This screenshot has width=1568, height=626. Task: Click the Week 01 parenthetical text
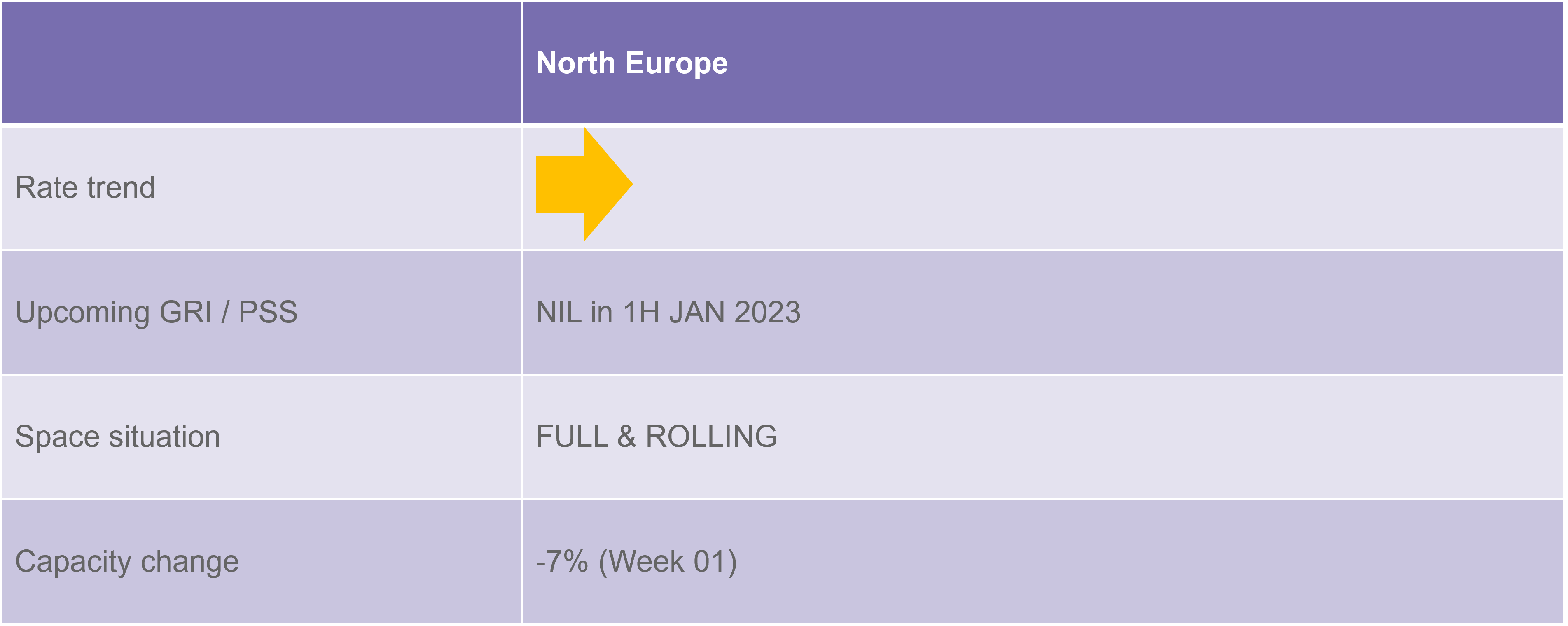tap(668, 561)
